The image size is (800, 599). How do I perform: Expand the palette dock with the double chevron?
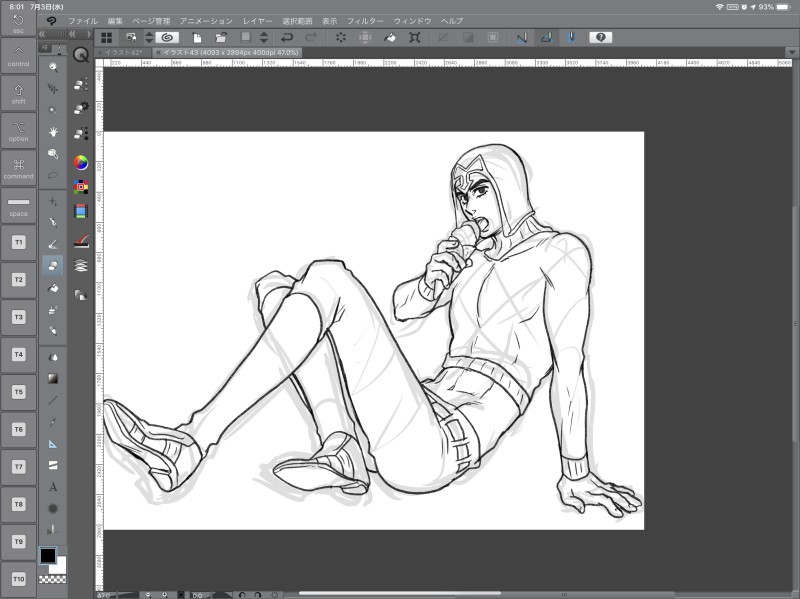(x=71, y=33)
